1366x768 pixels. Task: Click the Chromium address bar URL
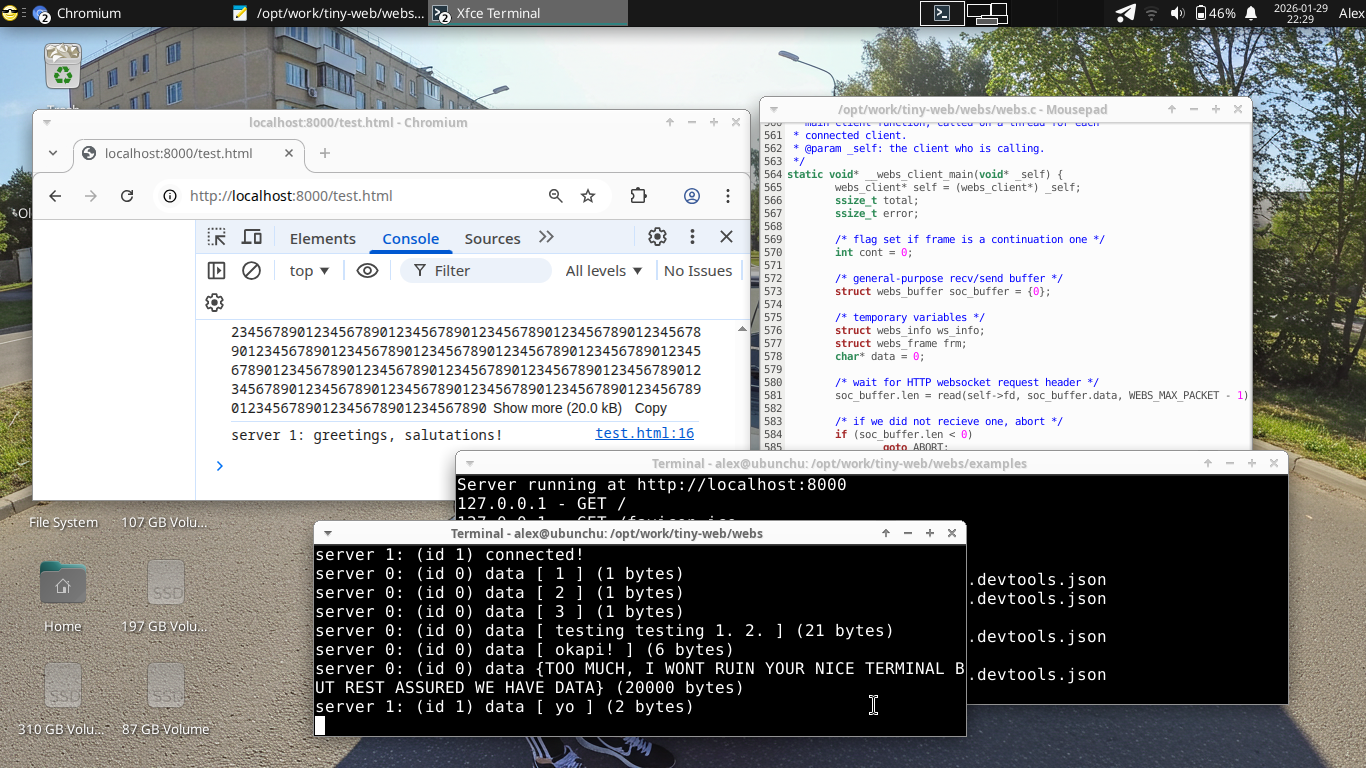pyautogui.click(x=291, y=196)
